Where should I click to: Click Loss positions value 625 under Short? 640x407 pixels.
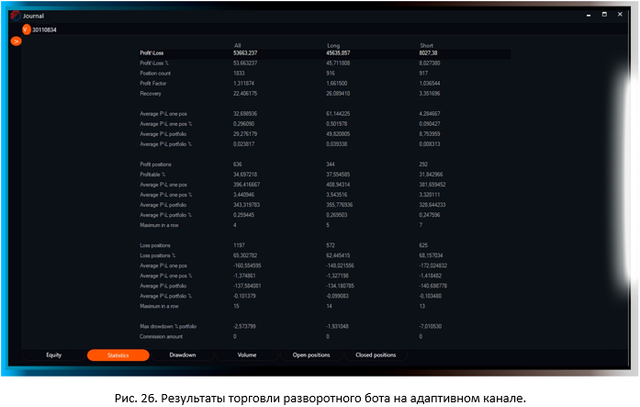pyautogui.click(x=423, y=245)
